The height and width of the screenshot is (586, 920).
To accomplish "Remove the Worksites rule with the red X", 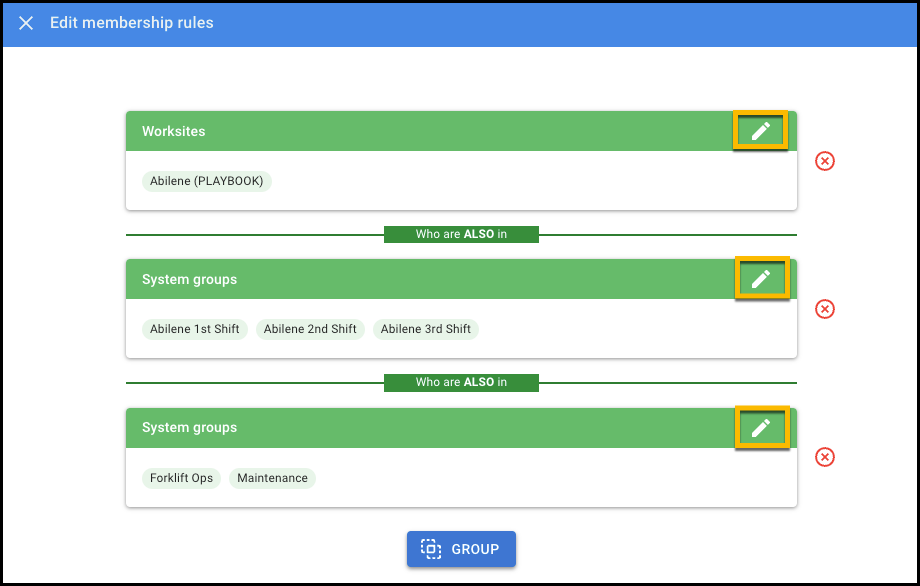I will click(x=824, y=161).
